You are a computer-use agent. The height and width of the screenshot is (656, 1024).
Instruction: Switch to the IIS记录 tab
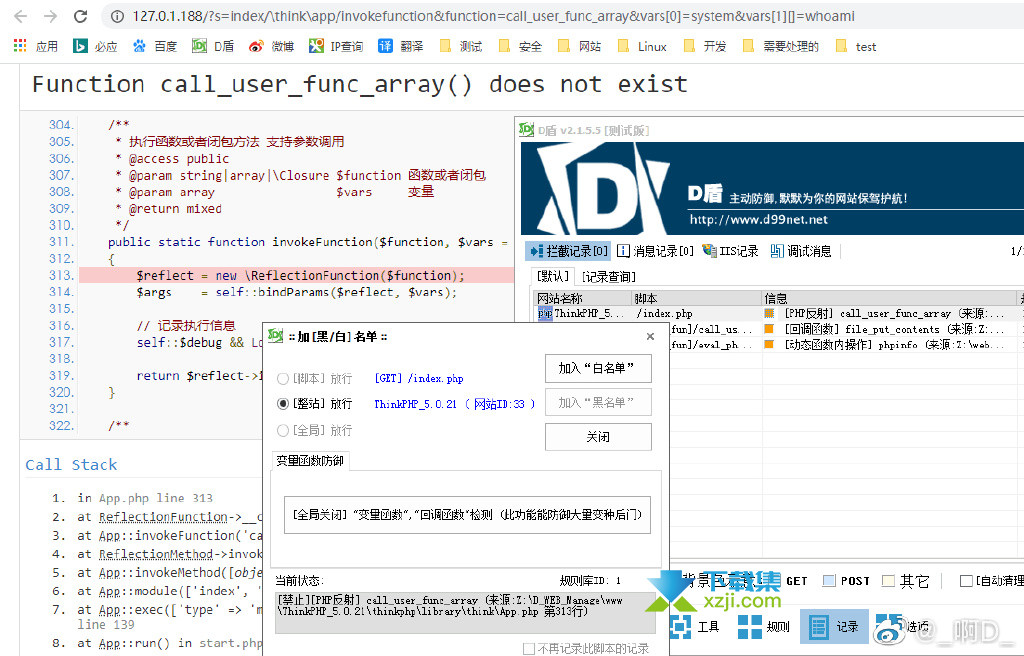click(x=730, y=251)
